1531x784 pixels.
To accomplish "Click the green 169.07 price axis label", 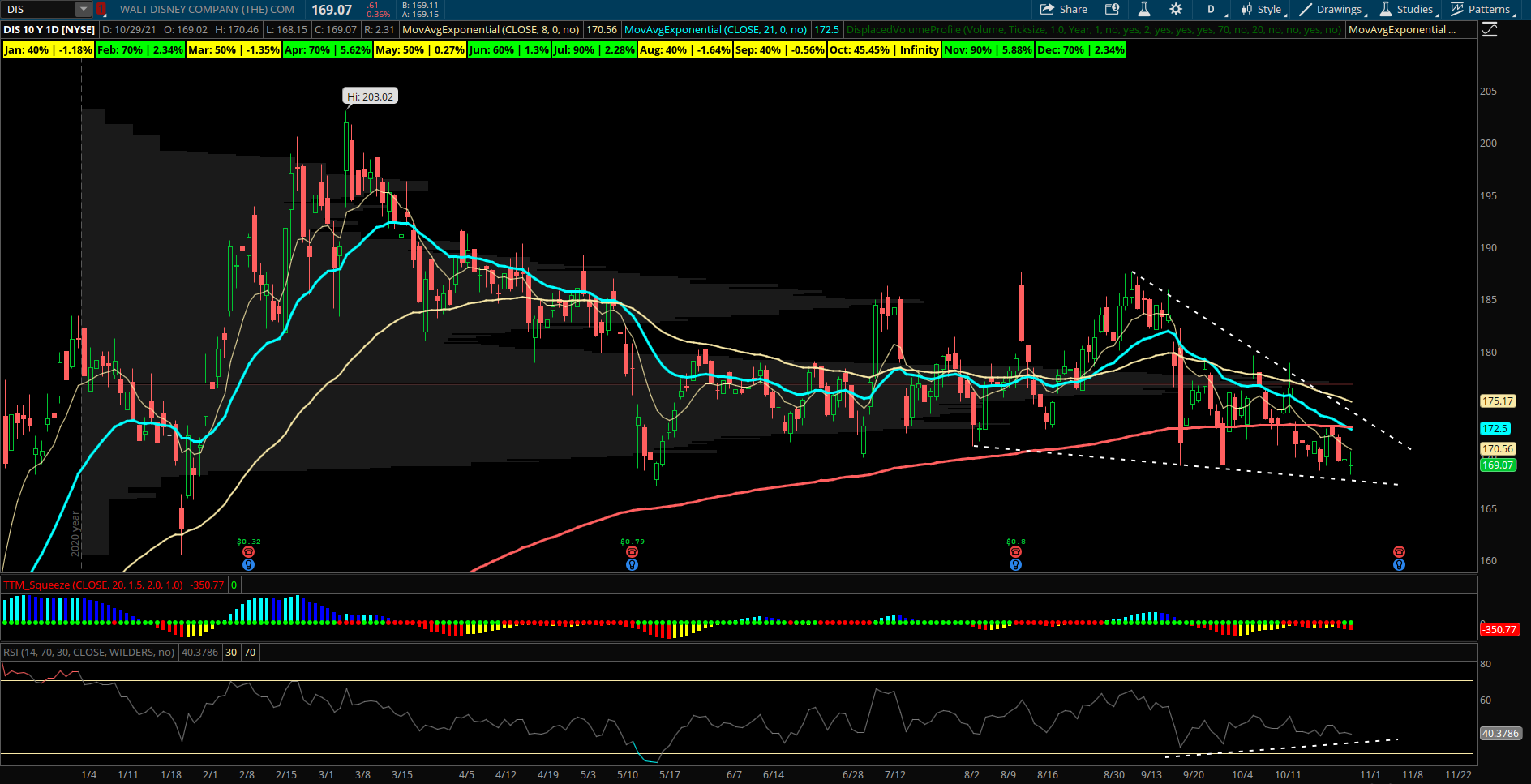I will [x=1498, y=465].
